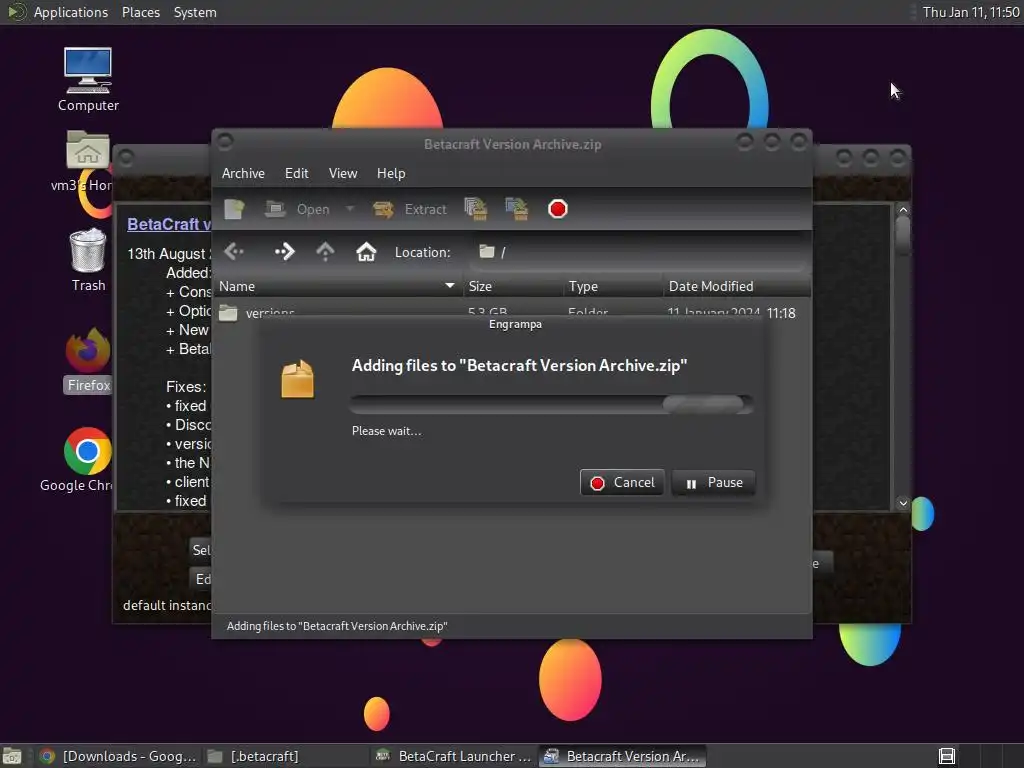Click the status bar text Adding files

(x=337, y=626)
